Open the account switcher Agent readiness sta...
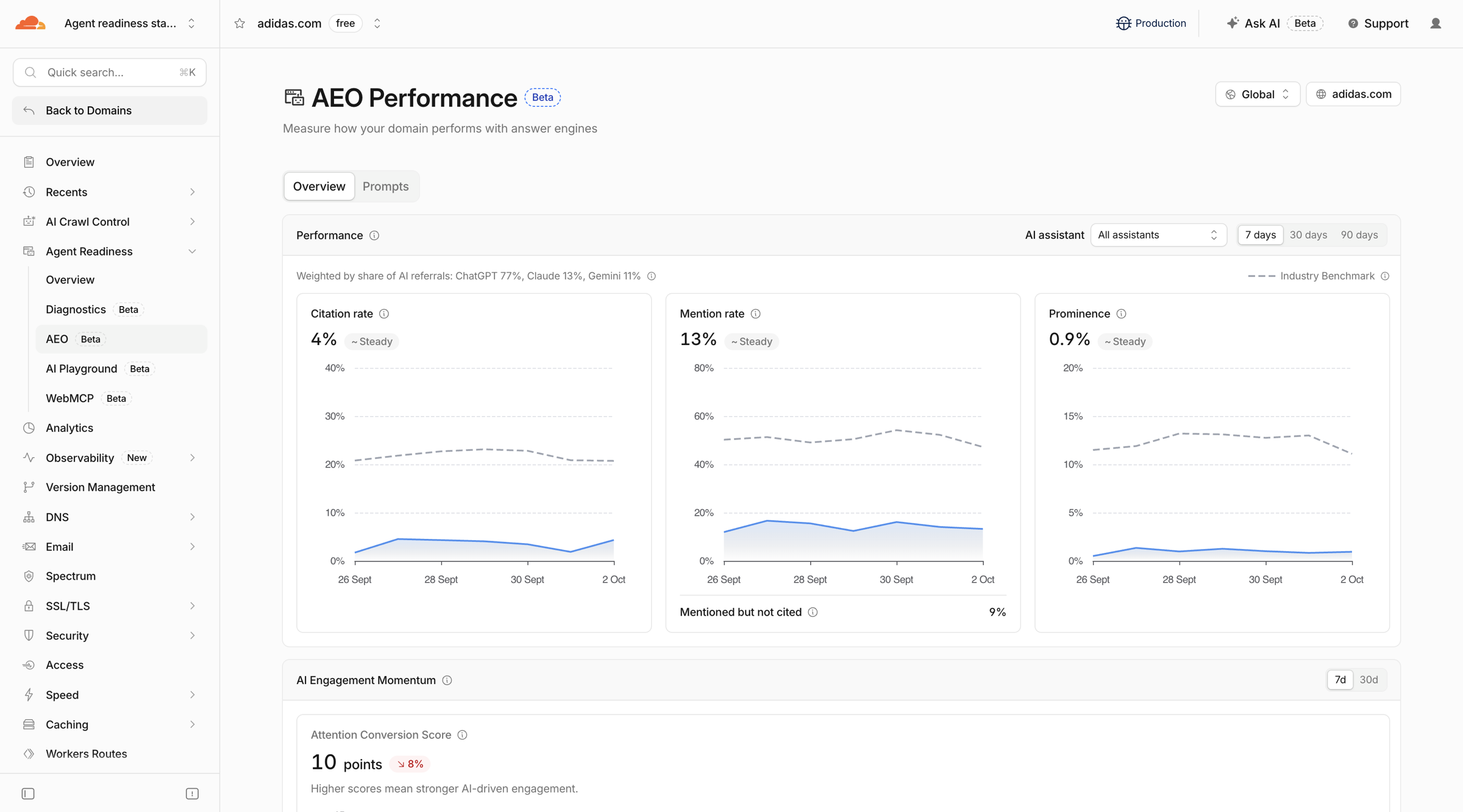This screenshot has height=812, width=1463. coord(130,23)
